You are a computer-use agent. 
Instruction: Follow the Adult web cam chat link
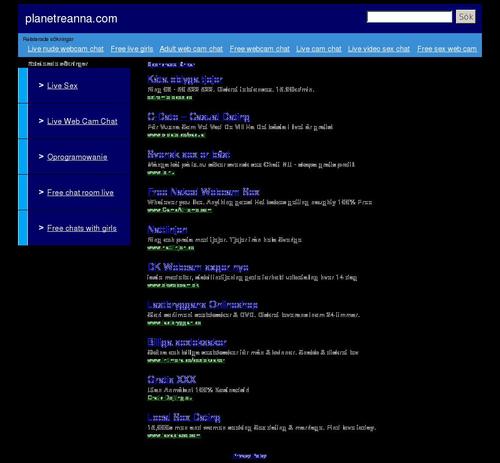click(191, 49)
